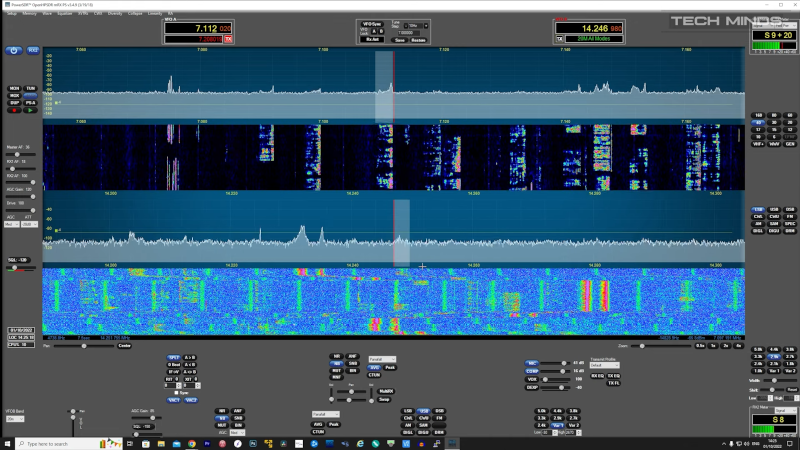Click the power button icon
This screenshot has height=450, width=800.
(15, 50)
